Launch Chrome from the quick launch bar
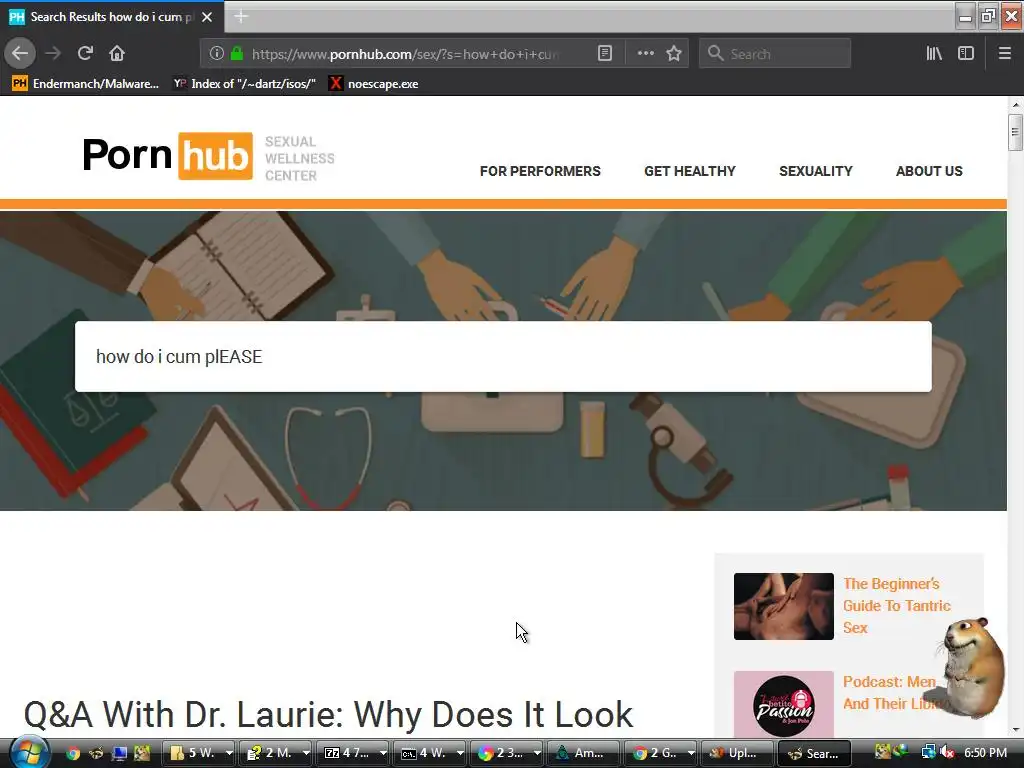Screen dimensions: 1024x768 click(x=72, y=753)
